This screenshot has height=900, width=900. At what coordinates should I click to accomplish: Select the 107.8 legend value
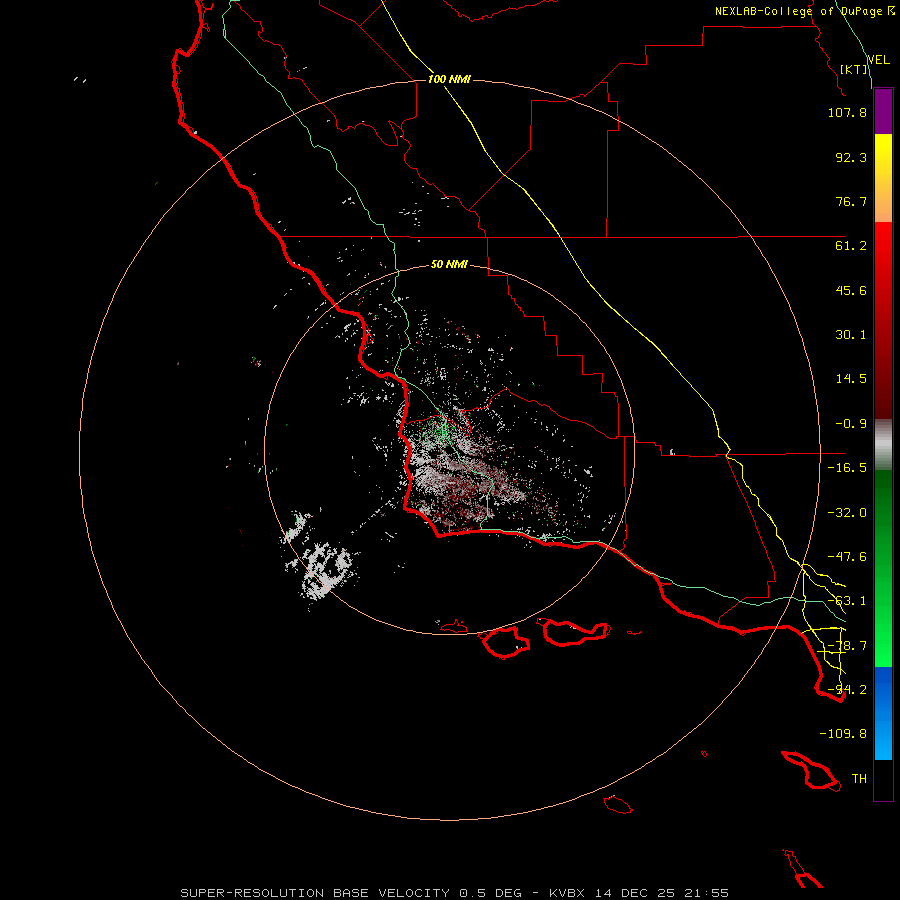coord(847,112)
